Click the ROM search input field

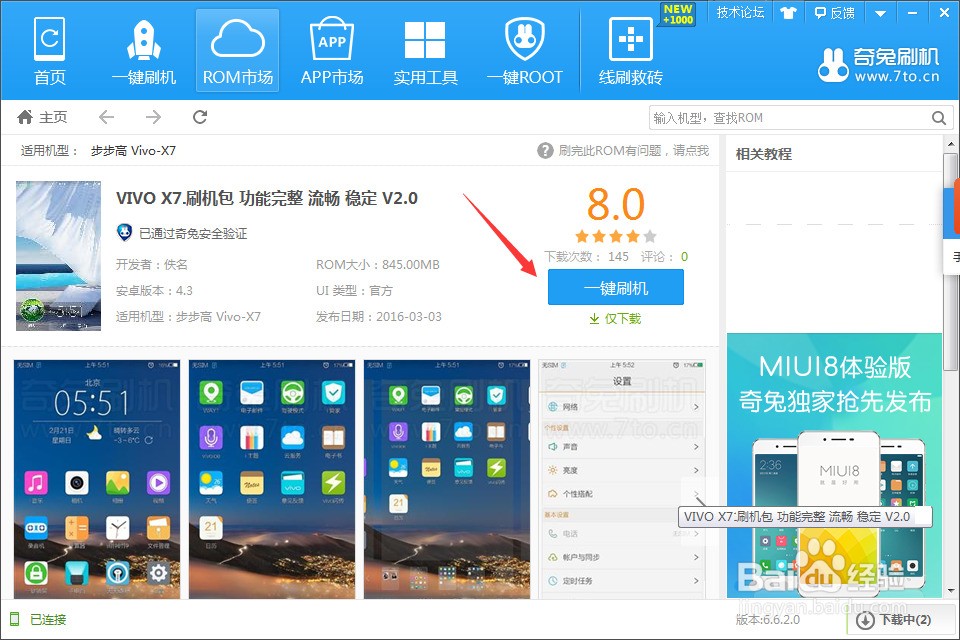click(x=790, y=118)
